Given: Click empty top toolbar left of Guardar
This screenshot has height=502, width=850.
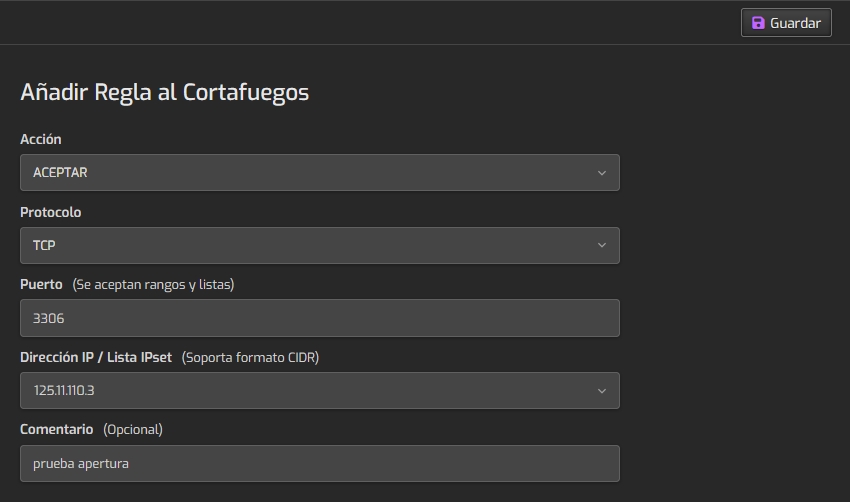Looking at the screenshot, I should point(400,22).
